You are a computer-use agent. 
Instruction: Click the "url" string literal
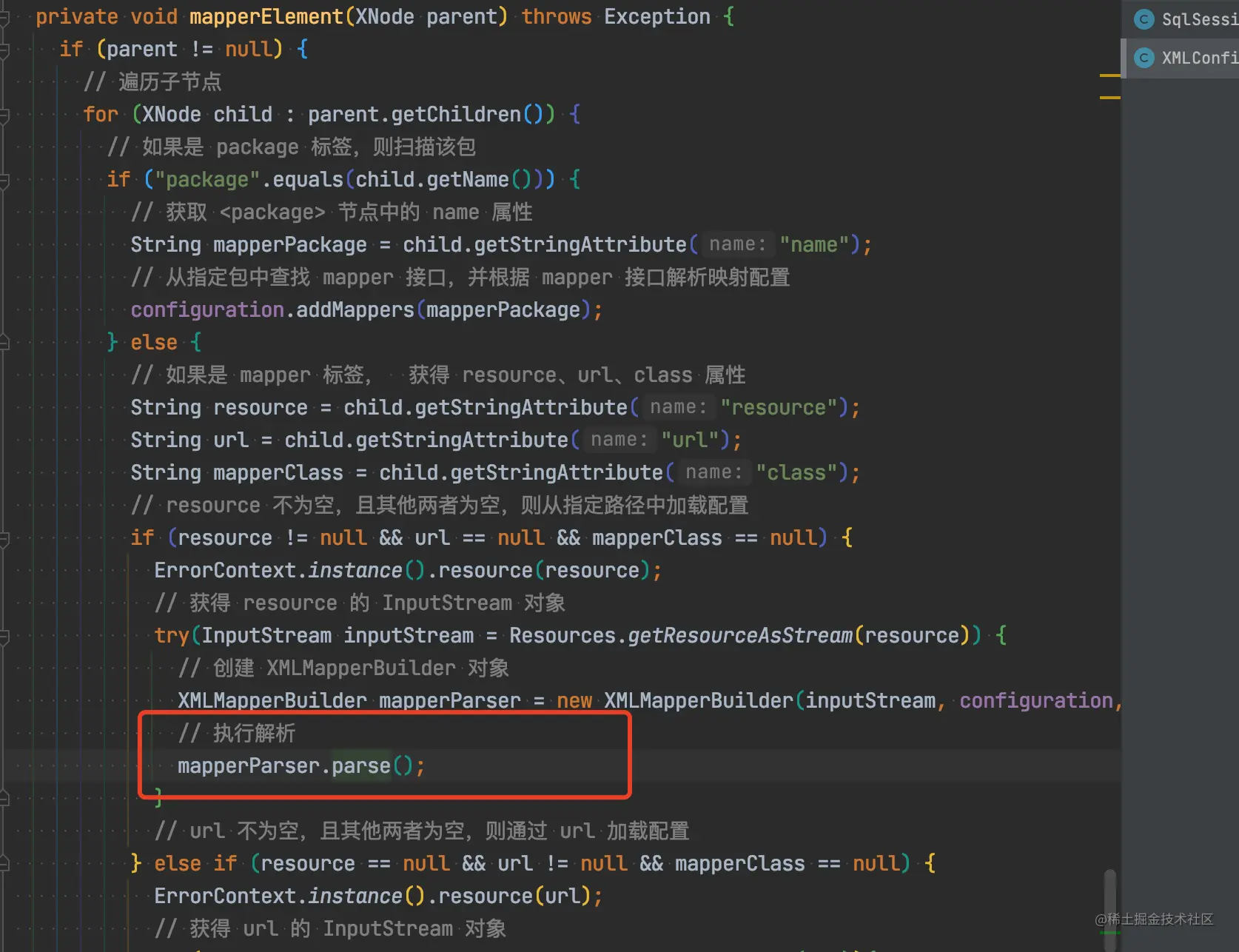point(690,440)
